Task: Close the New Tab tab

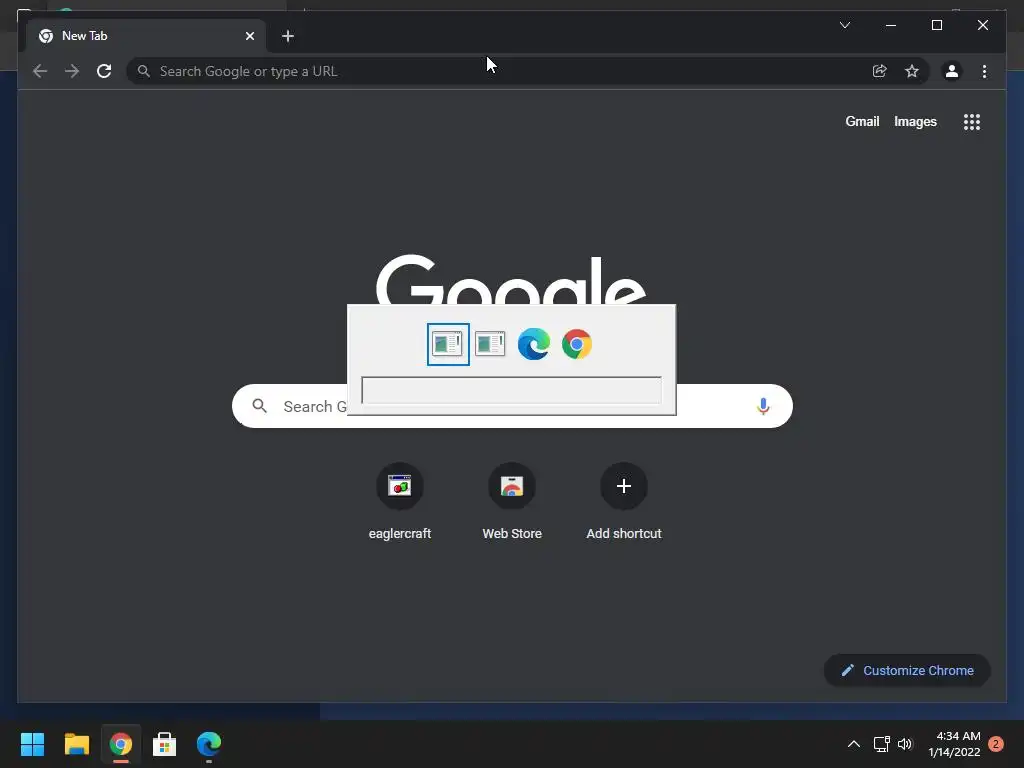Action: point(249,36)
